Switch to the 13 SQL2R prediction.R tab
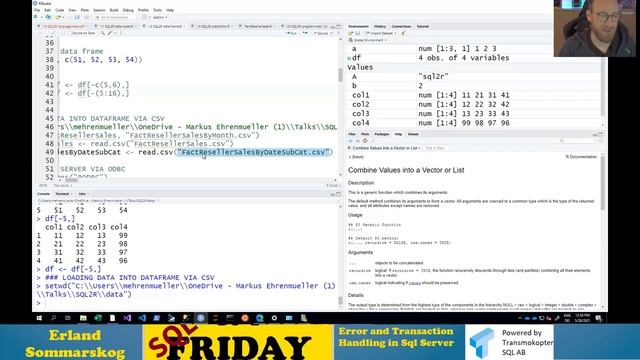The height and width of the screenshot is (360, 640). point(213,26)
